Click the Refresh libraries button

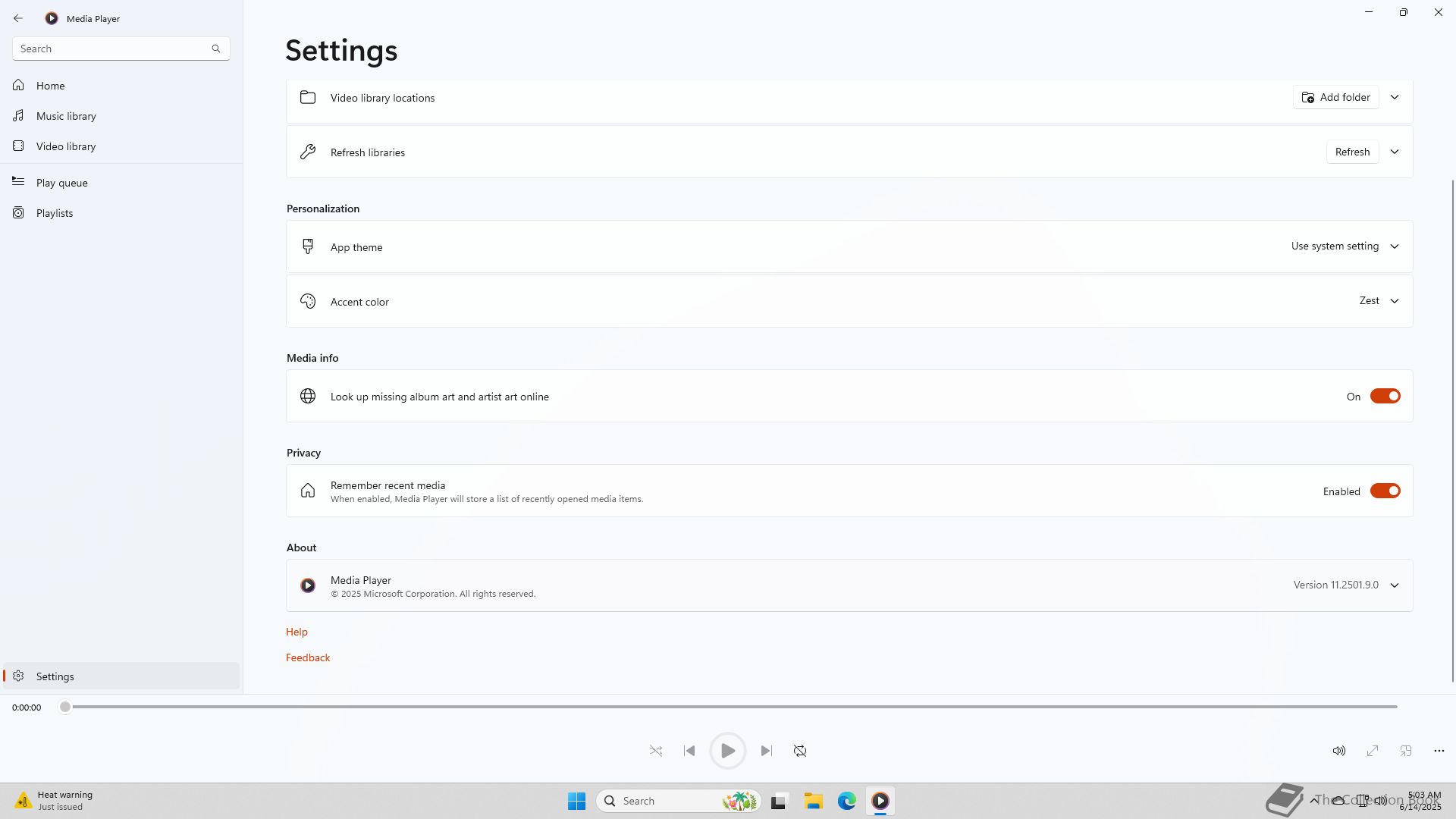click(x=1352, y=152)
